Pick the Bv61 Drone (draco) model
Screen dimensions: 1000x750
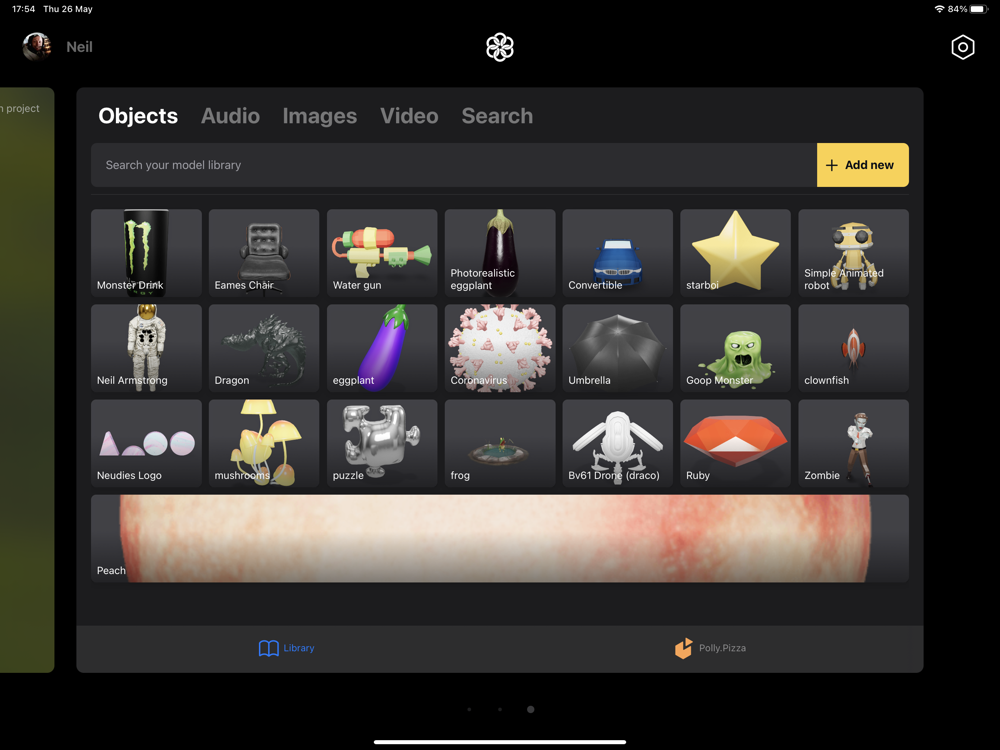(617, 443)
